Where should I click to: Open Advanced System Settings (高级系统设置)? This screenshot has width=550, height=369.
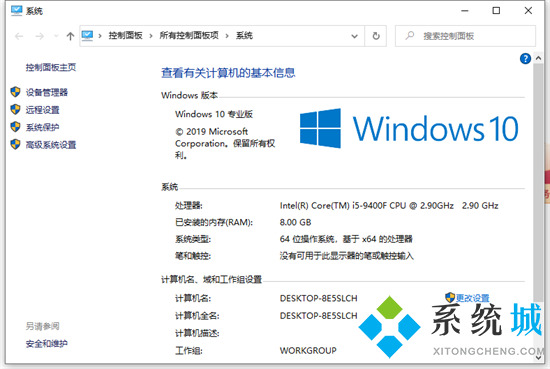[51, 145]
